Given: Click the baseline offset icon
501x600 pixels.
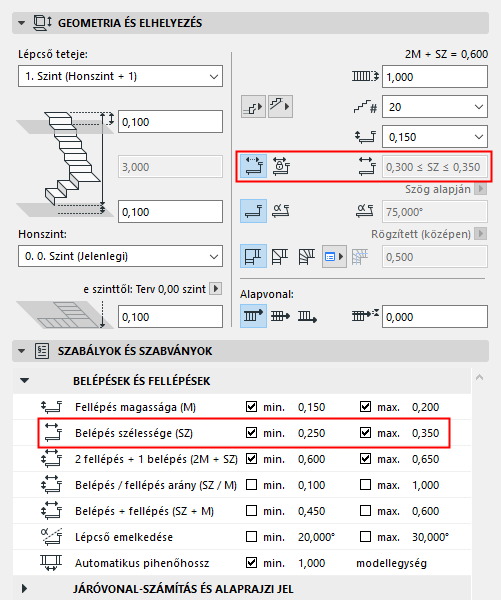Looking at the screenshot, I should [365, 315].
